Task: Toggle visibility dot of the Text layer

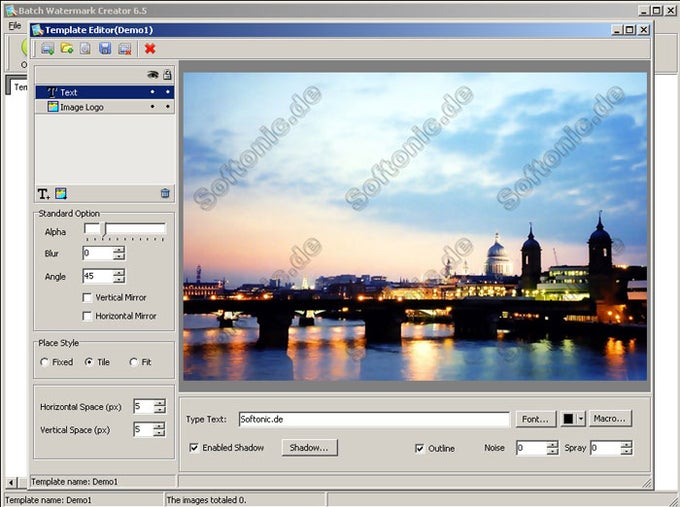Action: (x=152, y=92)
